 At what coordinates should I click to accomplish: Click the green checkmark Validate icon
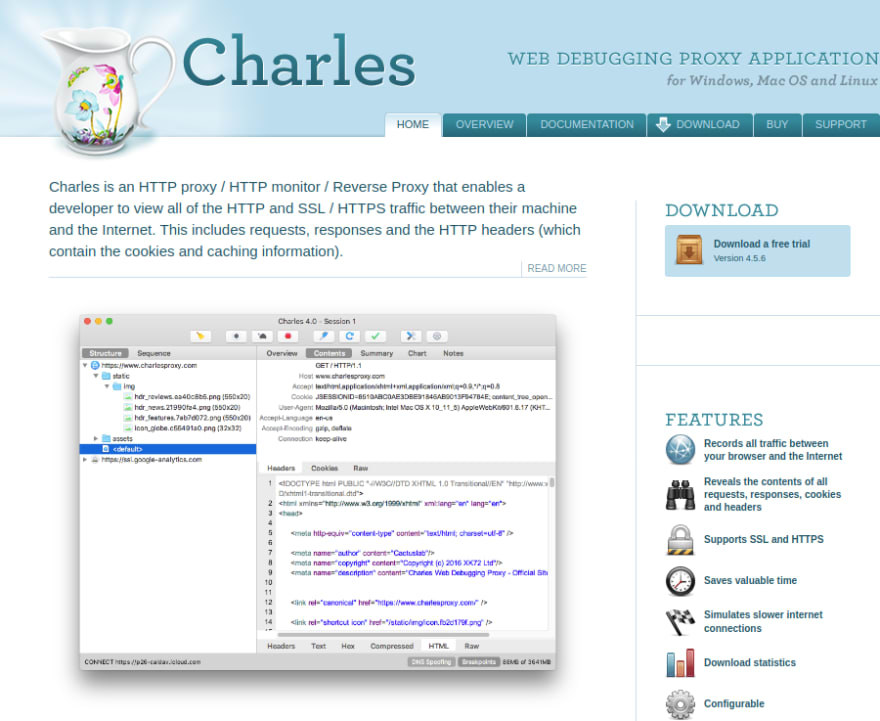click(x=375, y=336)
